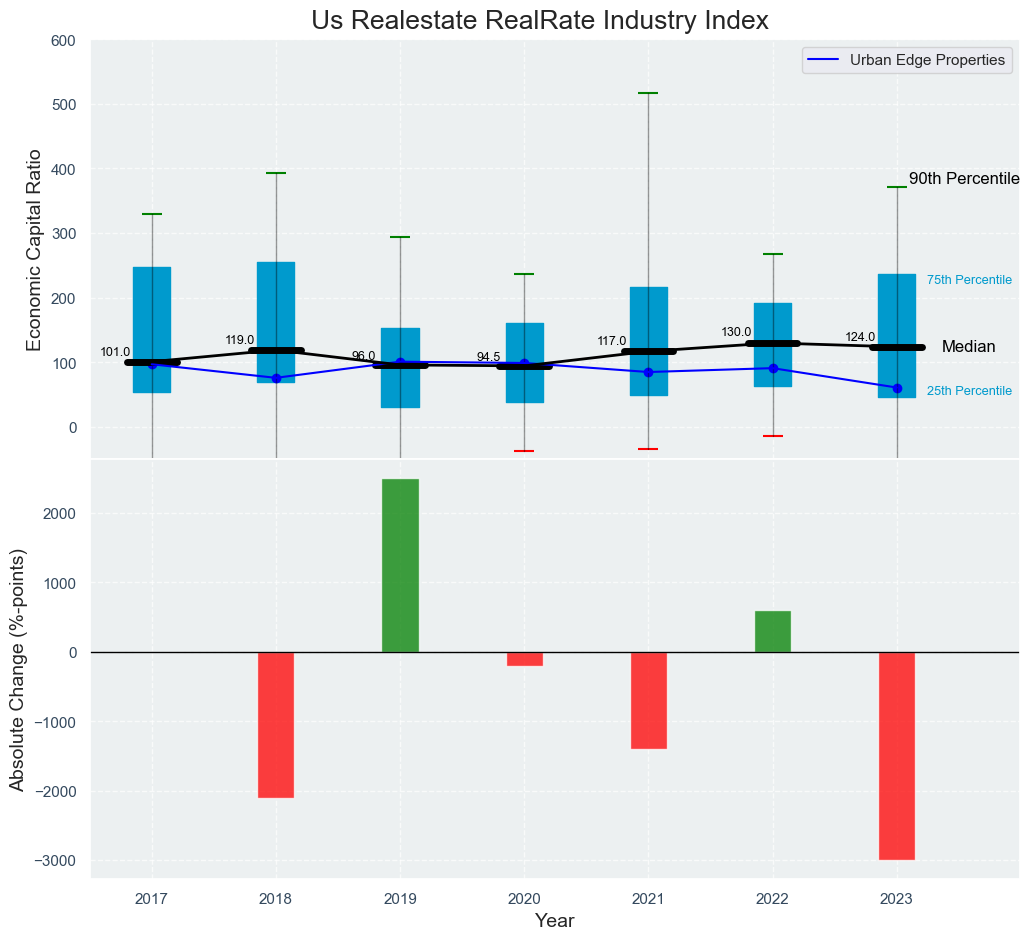Click the 90th Percentile annotation
Viewport: 1030px width, 940px height.
click(x=963, y=179)
